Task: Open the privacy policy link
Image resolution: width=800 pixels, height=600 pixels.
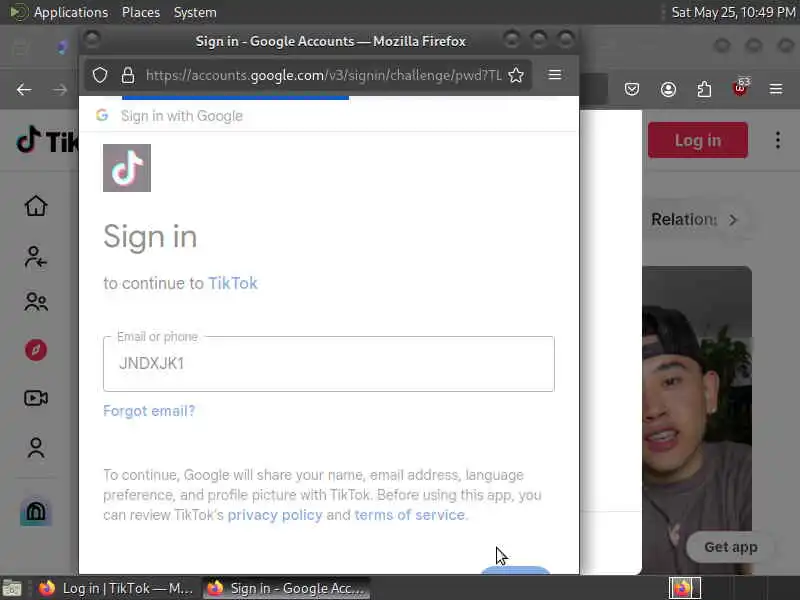Action: pos(275,515)
